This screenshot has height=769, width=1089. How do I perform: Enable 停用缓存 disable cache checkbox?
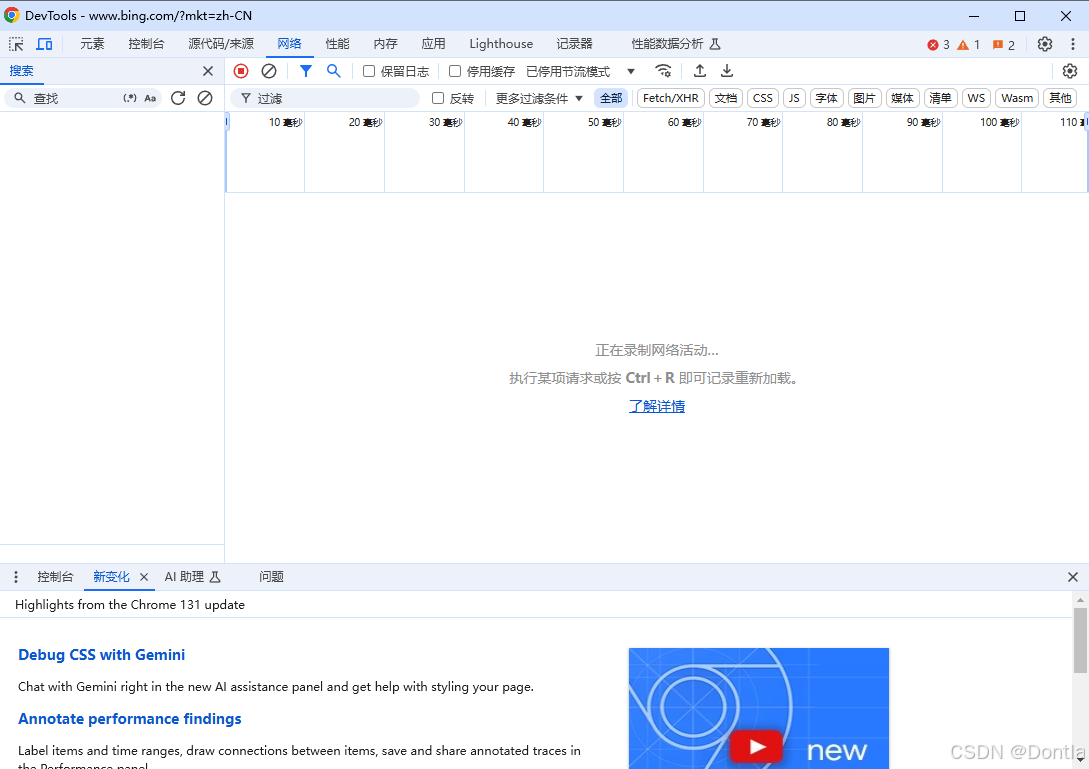tap(455, 71)
